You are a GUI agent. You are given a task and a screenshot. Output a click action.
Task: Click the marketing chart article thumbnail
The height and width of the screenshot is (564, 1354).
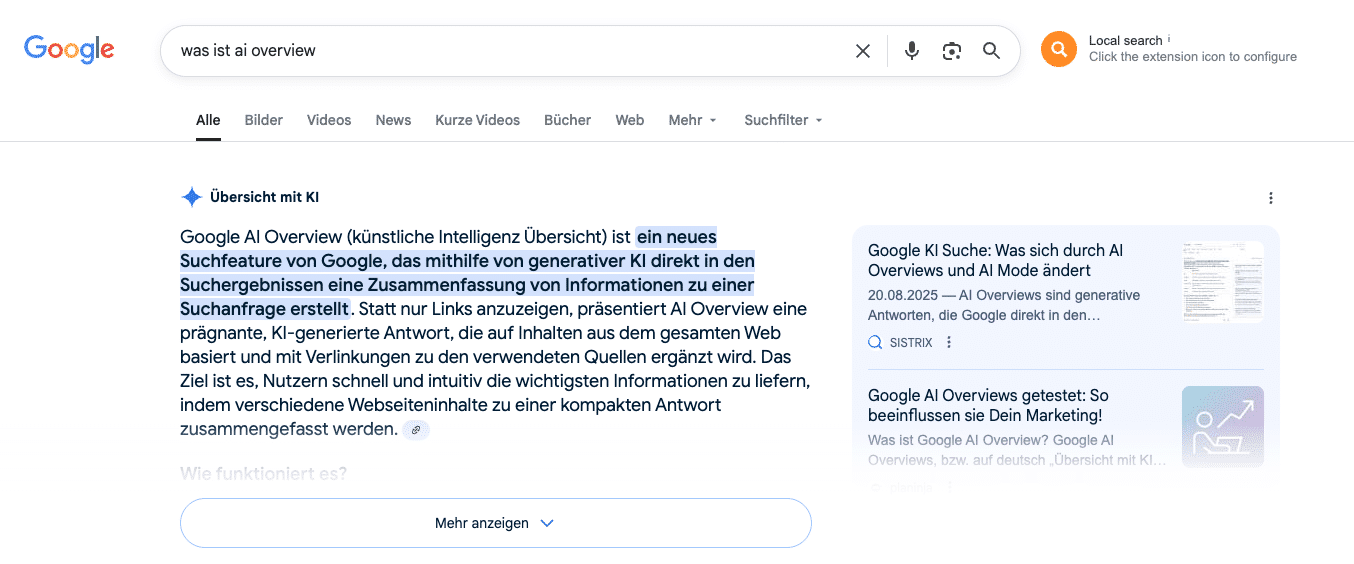(x=1222, y=427)
